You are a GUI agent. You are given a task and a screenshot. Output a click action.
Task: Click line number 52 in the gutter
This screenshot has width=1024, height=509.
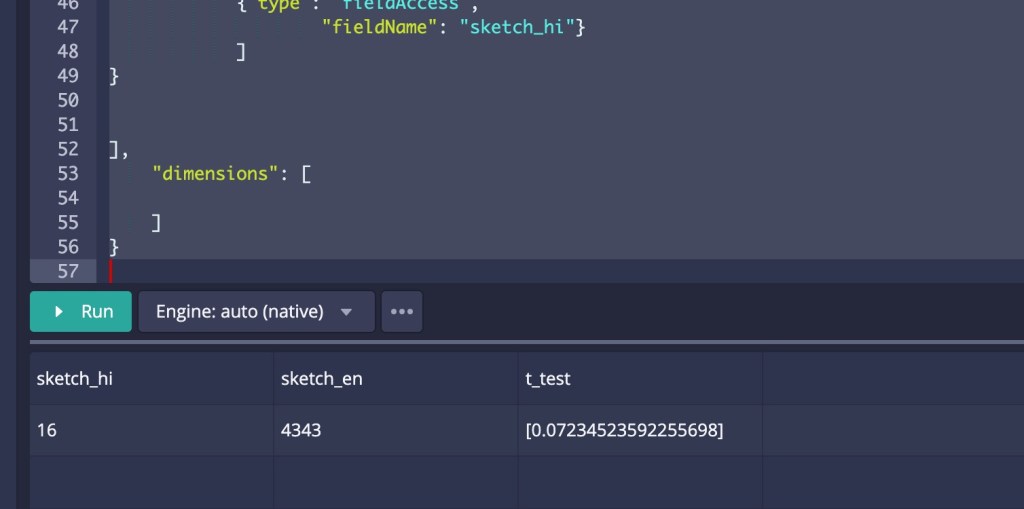tap(68, 149)
